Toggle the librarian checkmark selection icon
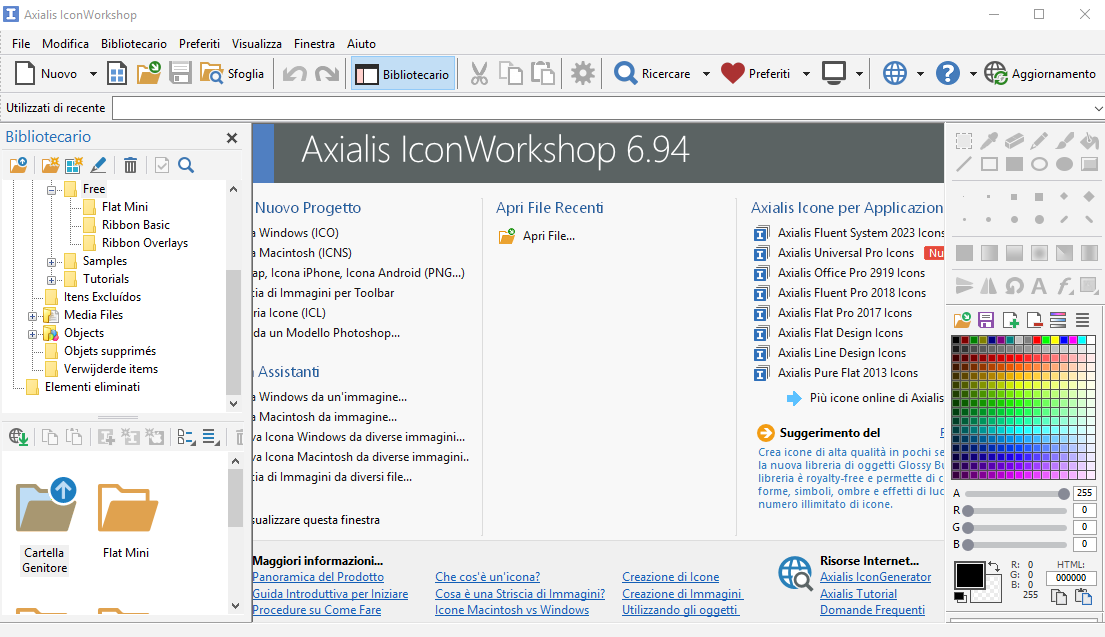1105x637 pixels. tap(162, 166)
